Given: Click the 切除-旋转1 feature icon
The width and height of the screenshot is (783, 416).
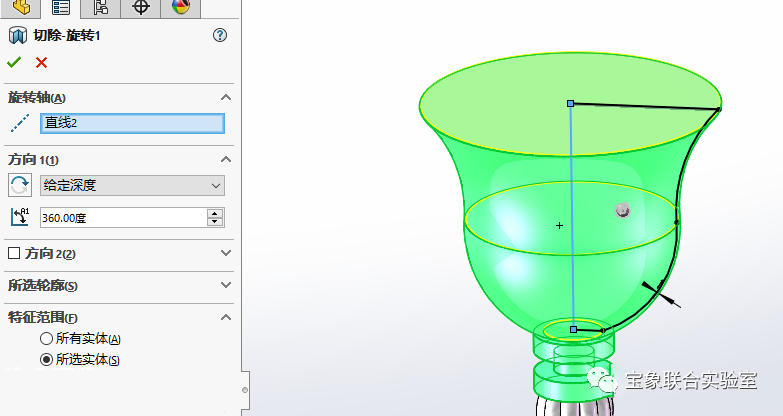Looking at the screenshot, I should tap(18, 35).
